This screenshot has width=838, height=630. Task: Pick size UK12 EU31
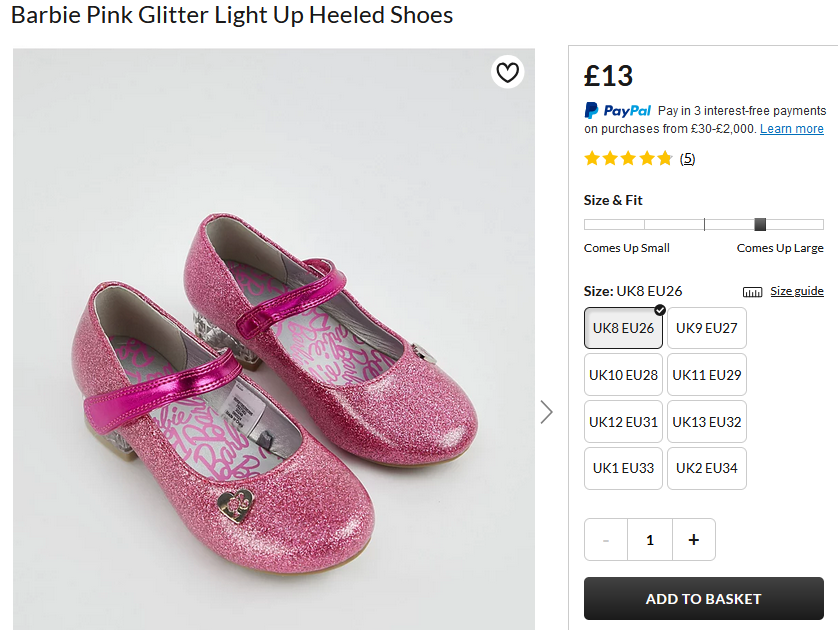[623, 422]
